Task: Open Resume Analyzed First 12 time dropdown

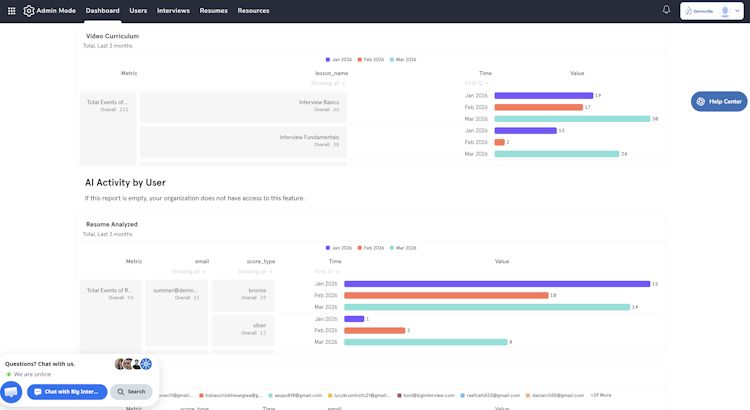Action: pyautogui.click(x=327, y=272)
